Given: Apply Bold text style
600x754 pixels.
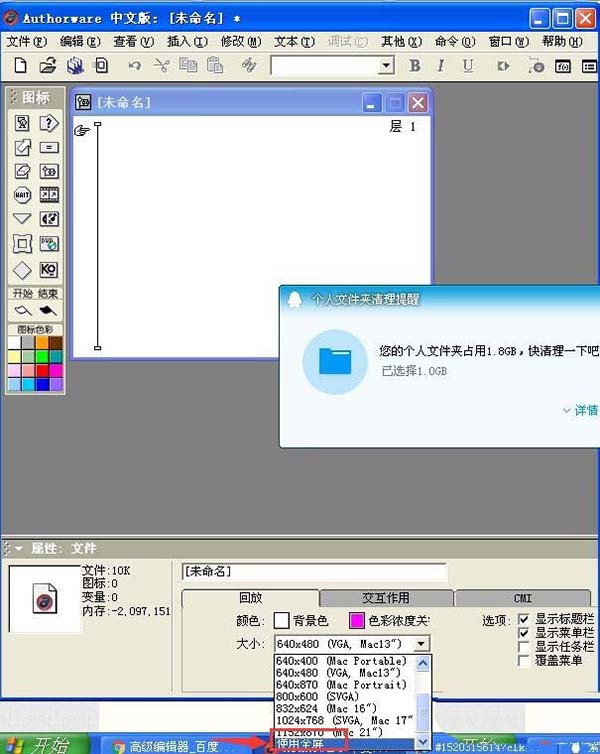Looking at the screenshot, I should click(414, 66).
